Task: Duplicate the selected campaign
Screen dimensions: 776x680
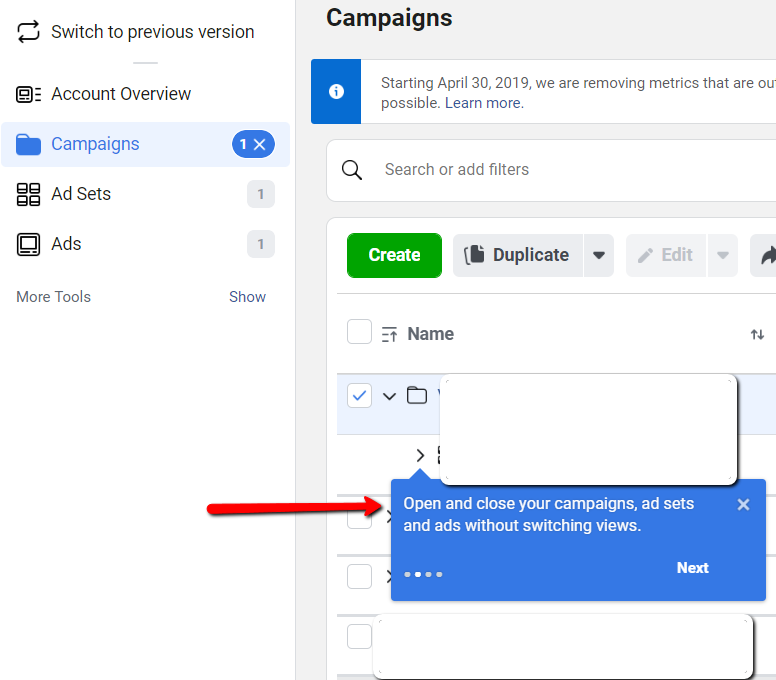Action: point(517,255)
